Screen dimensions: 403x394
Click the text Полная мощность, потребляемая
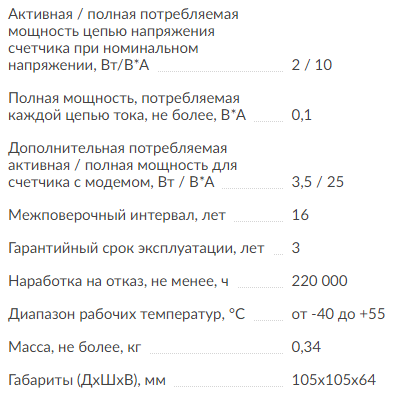click(124, 99)
